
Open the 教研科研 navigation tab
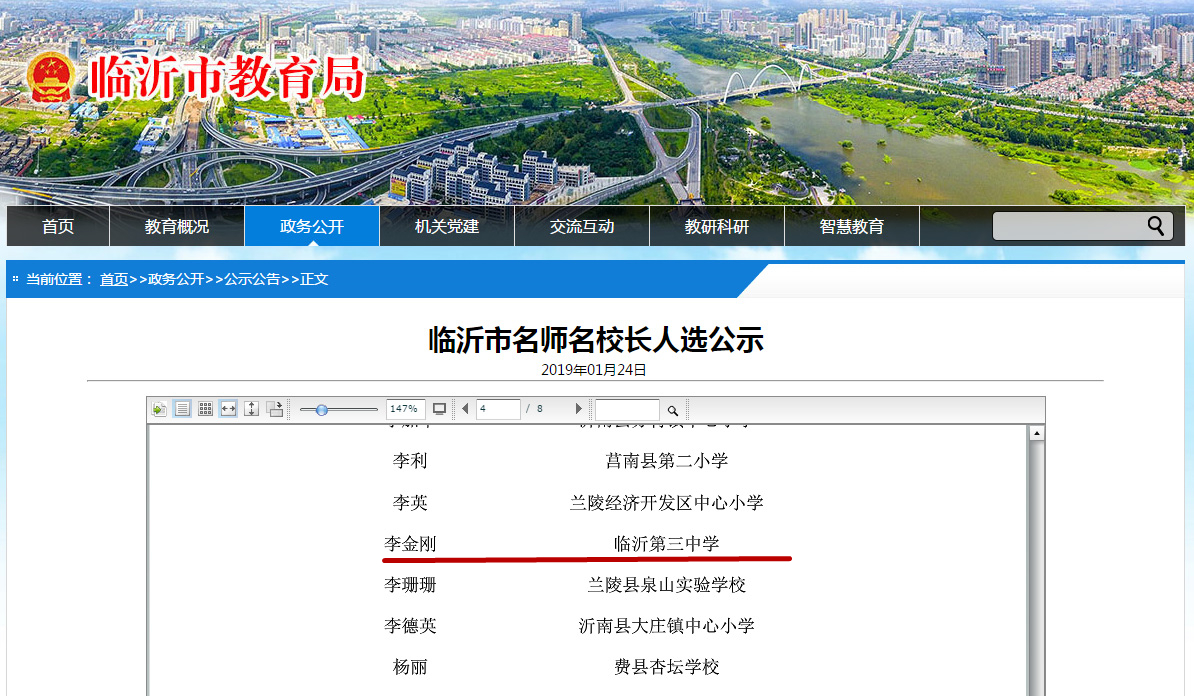click(717, 226)
